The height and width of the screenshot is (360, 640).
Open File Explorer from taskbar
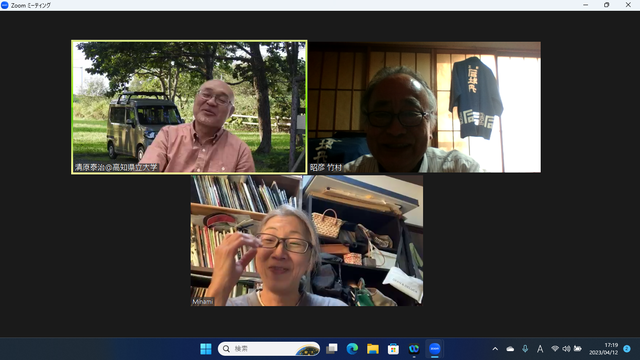point(373,349)
